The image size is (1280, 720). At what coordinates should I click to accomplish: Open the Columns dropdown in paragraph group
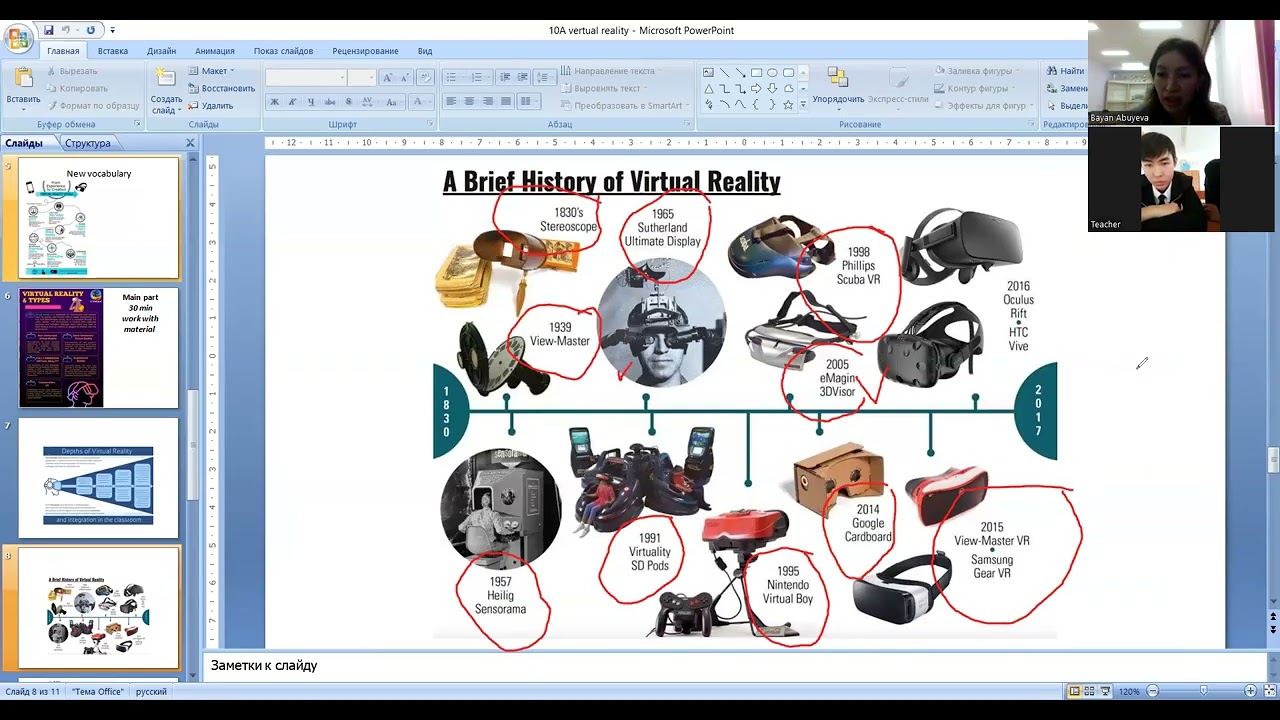[528, 102]
